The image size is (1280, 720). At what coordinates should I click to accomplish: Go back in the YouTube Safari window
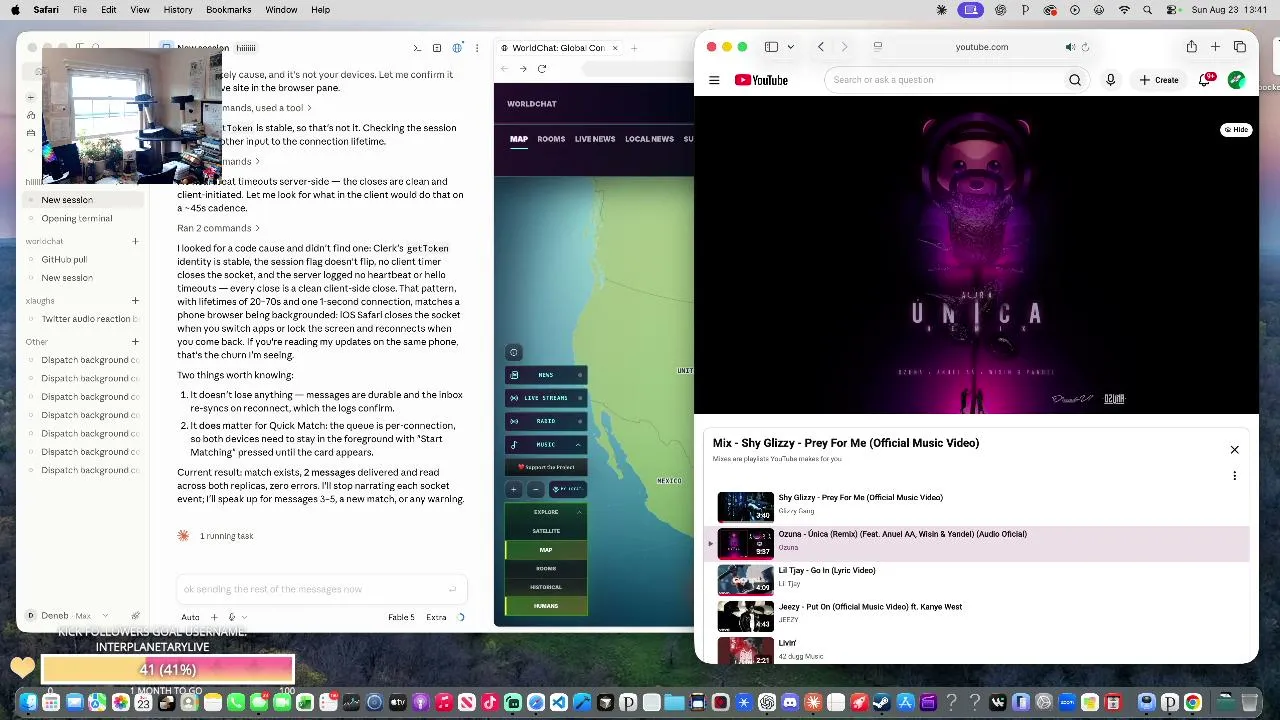coord(821,47)
